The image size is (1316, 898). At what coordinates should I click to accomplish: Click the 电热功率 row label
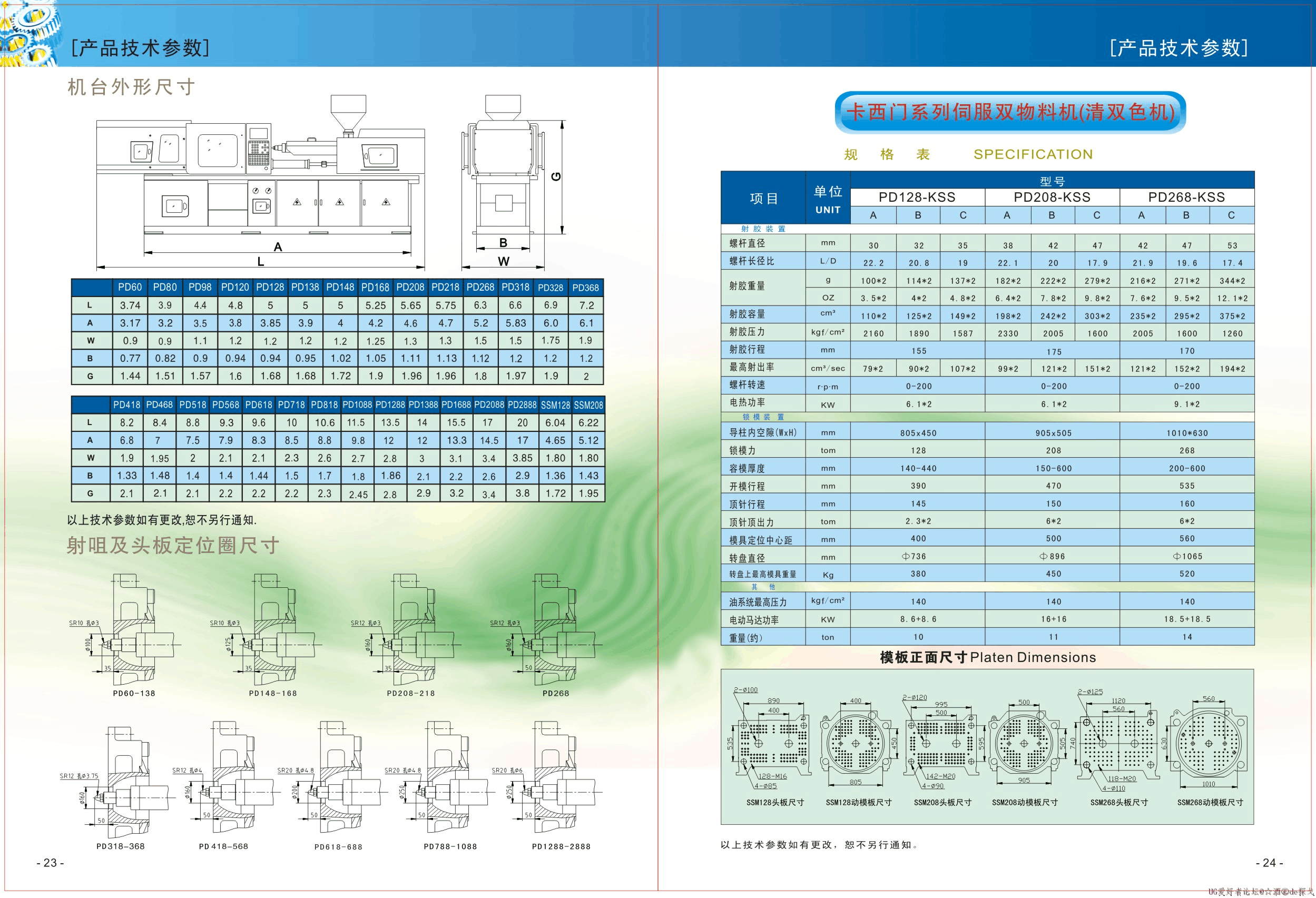tap(747, 402)
